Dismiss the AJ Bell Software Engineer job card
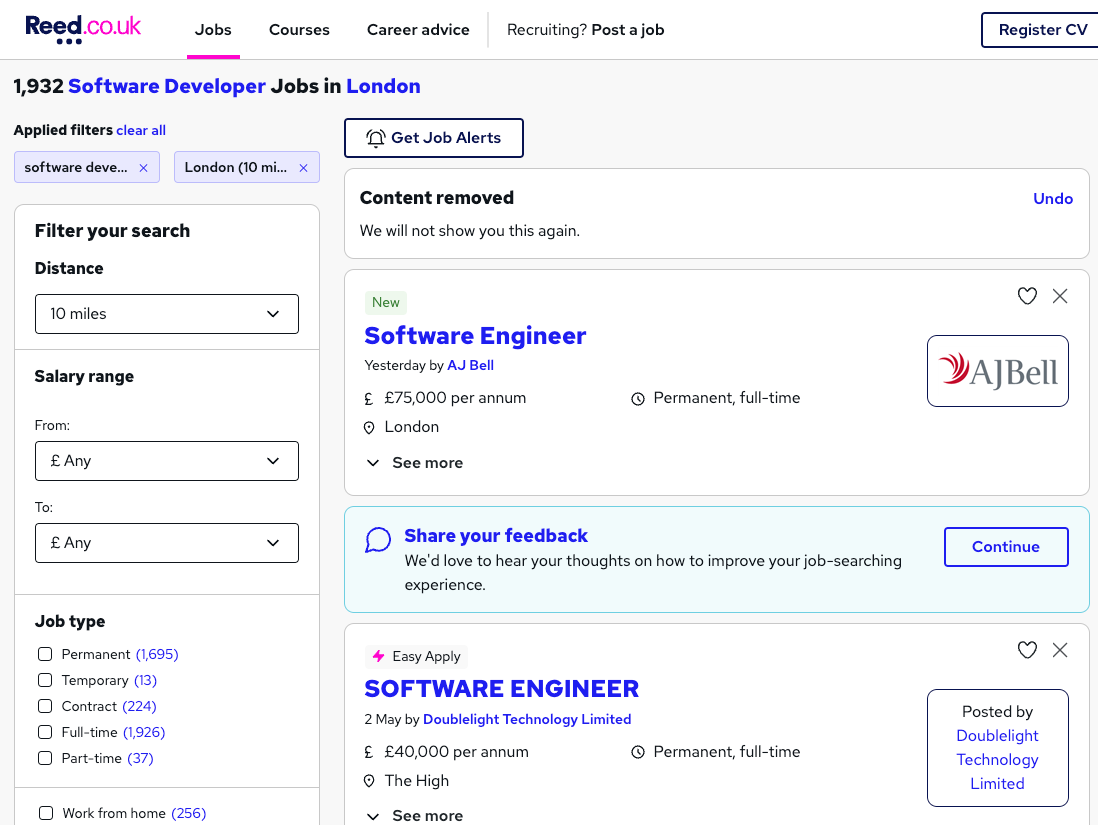This screenshot has height=825, width=1098. click(1060, 296)
